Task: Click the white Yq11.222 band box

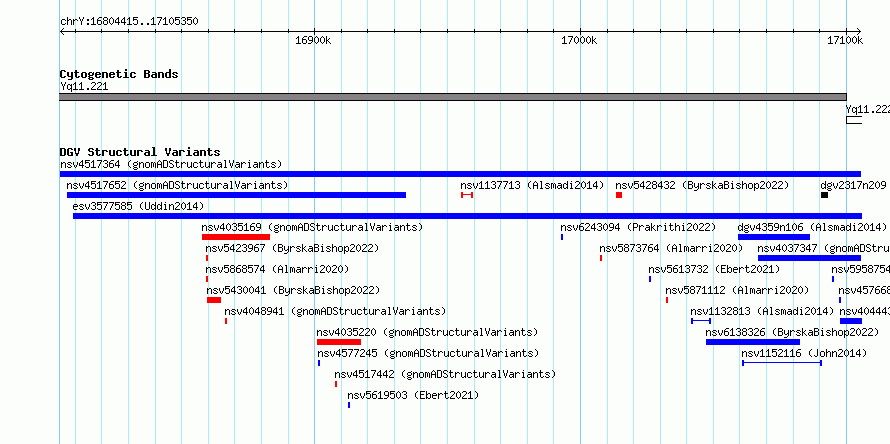Action: pos(854,120)
